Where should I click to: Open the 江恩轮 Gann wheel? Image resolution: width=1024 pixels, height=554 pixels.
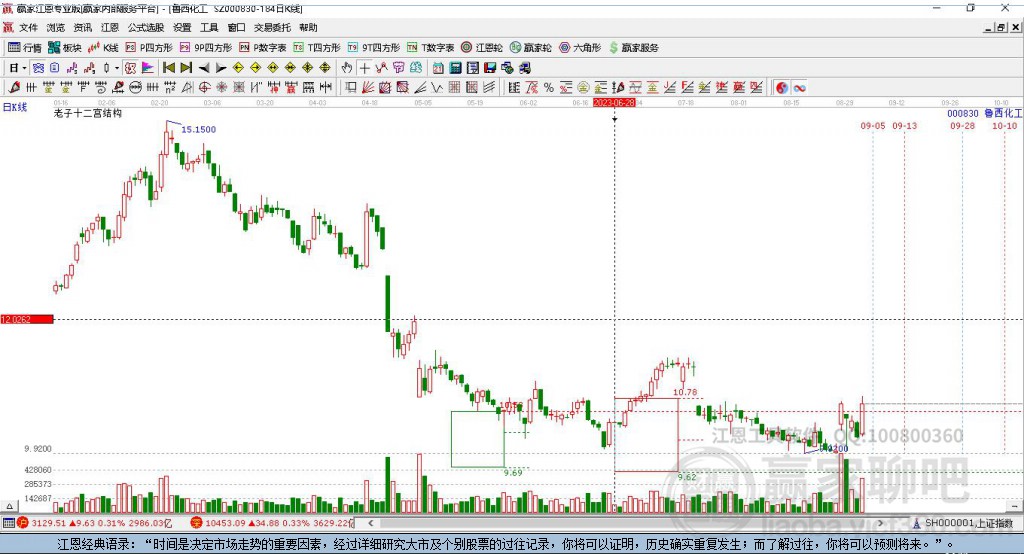pos(482,48)
